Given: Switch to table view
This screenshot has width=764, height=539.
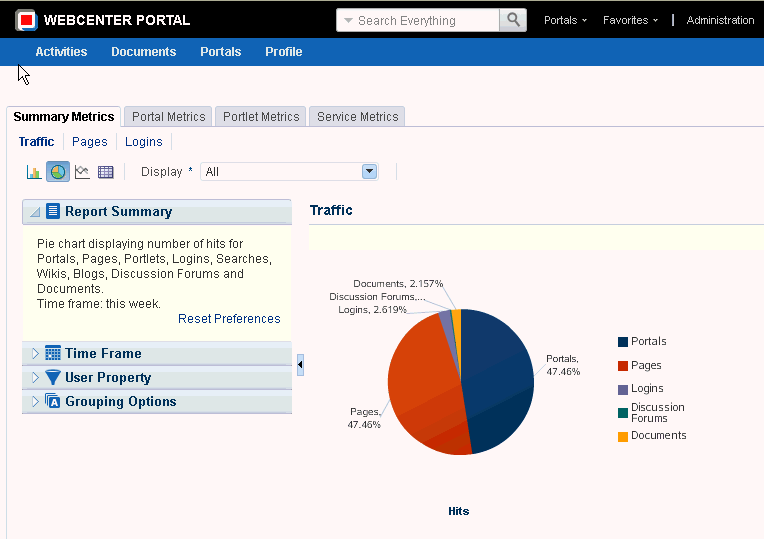Looking at the screenshot, I should click(106, 172).
